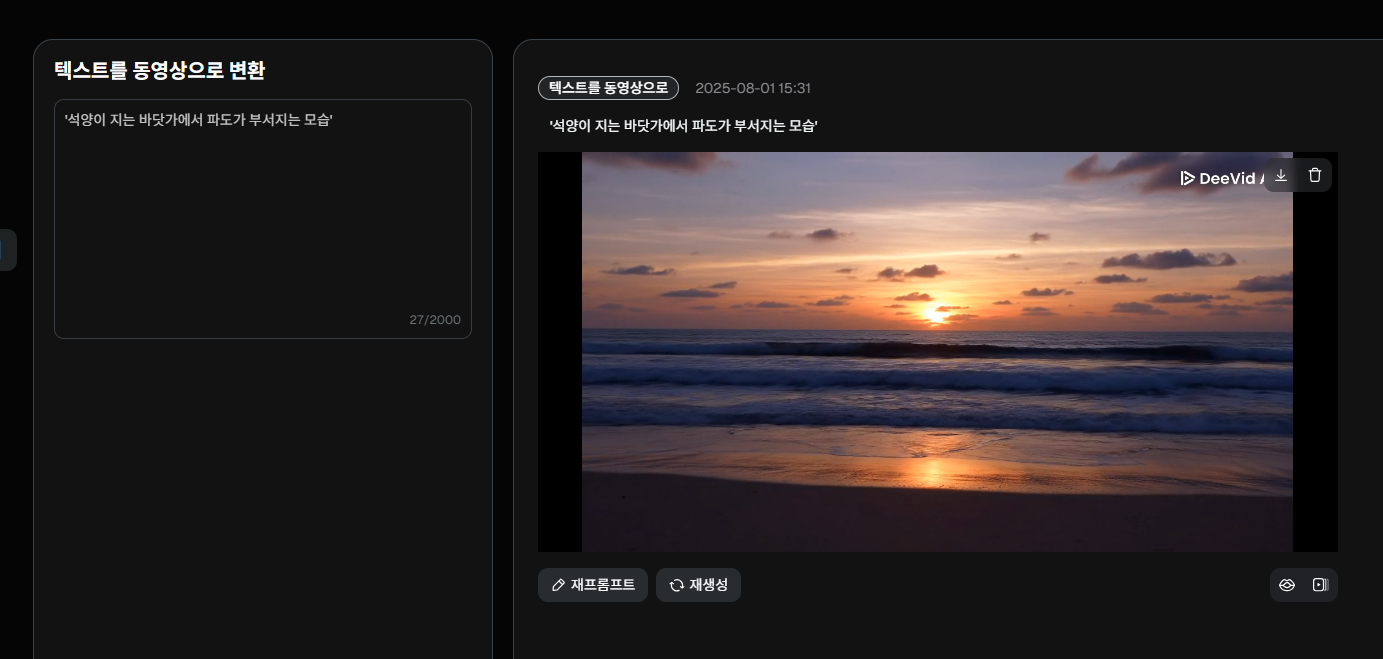The width and height of the screenshot is (1383, 659).
Task: Select the prompt text inside the left panel
Action: [200, 118]
